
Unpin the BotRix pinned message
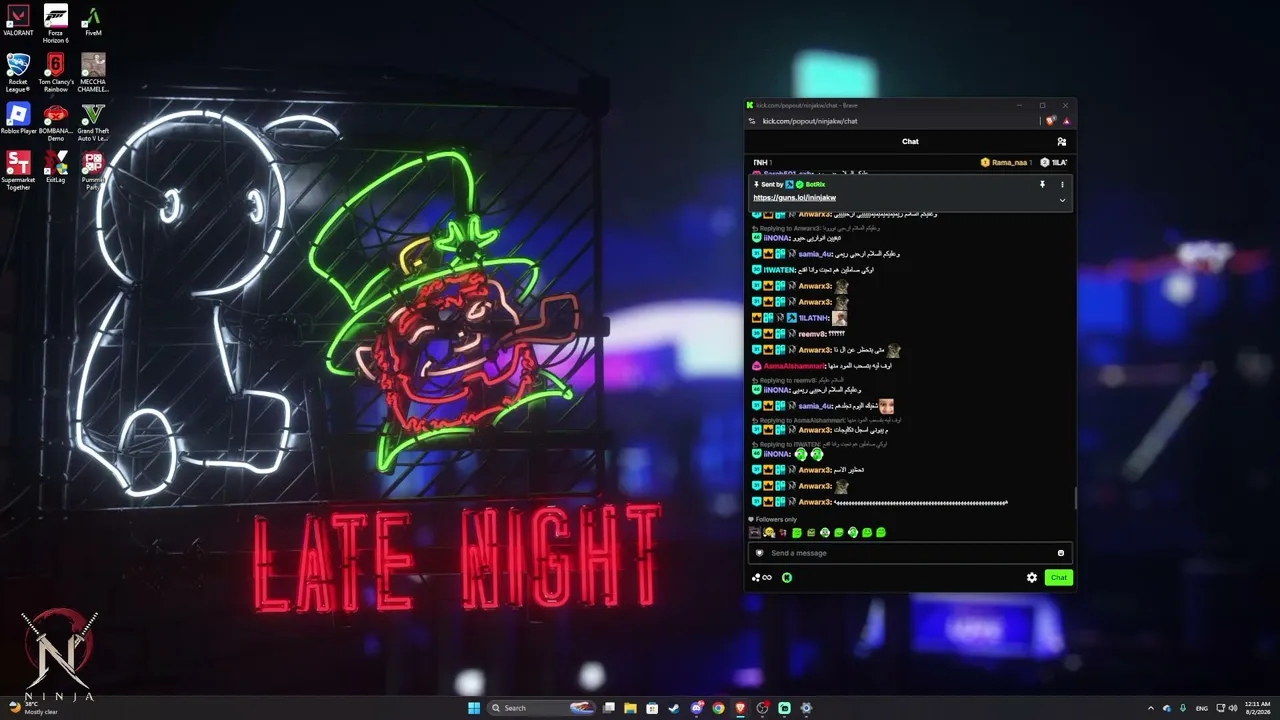(x=1042, y=184)
